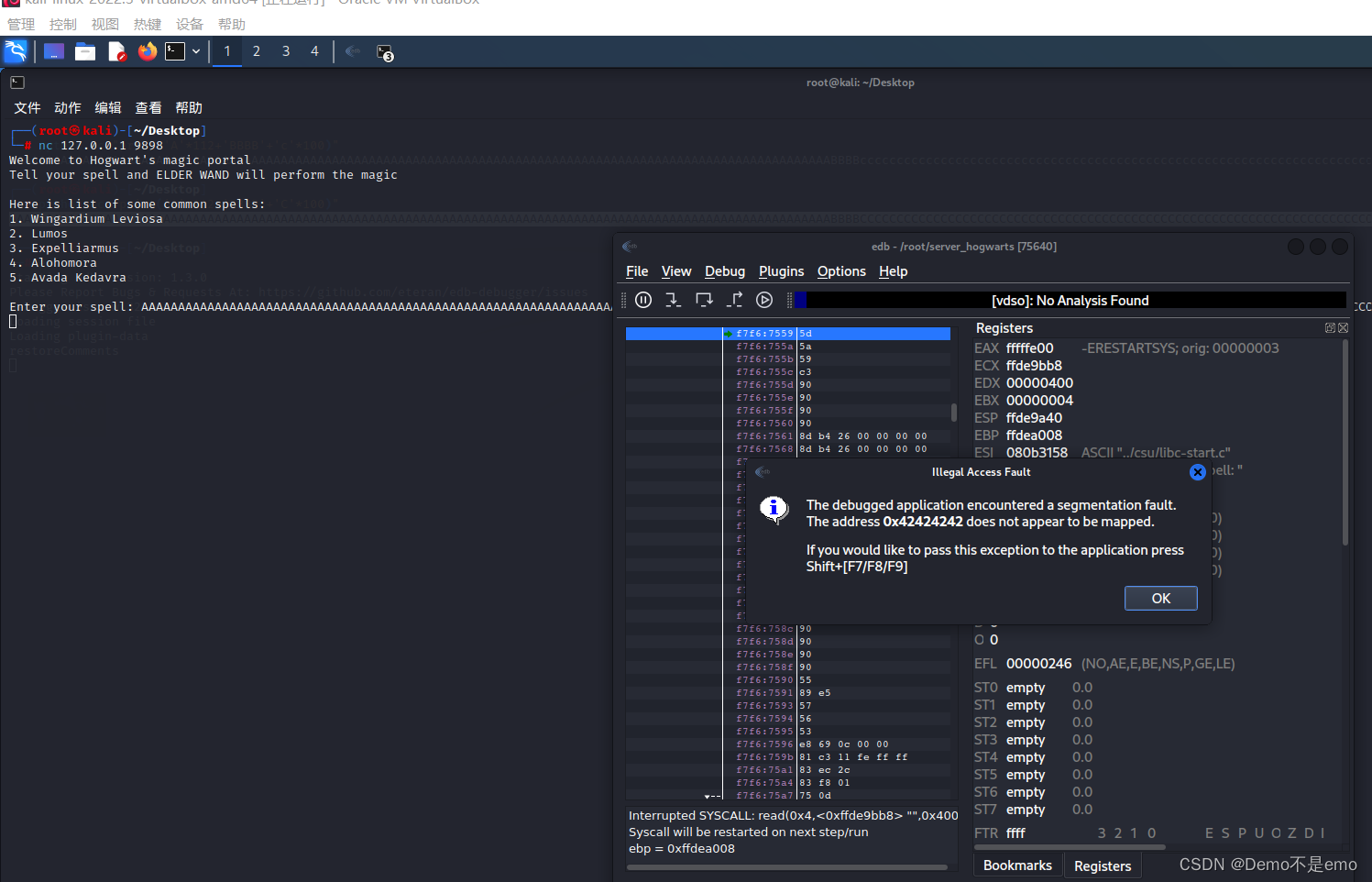The height and width of the screenshot is (882, 1372).
Task: Open the edb Options menu
Action: [x=841, y=271]
